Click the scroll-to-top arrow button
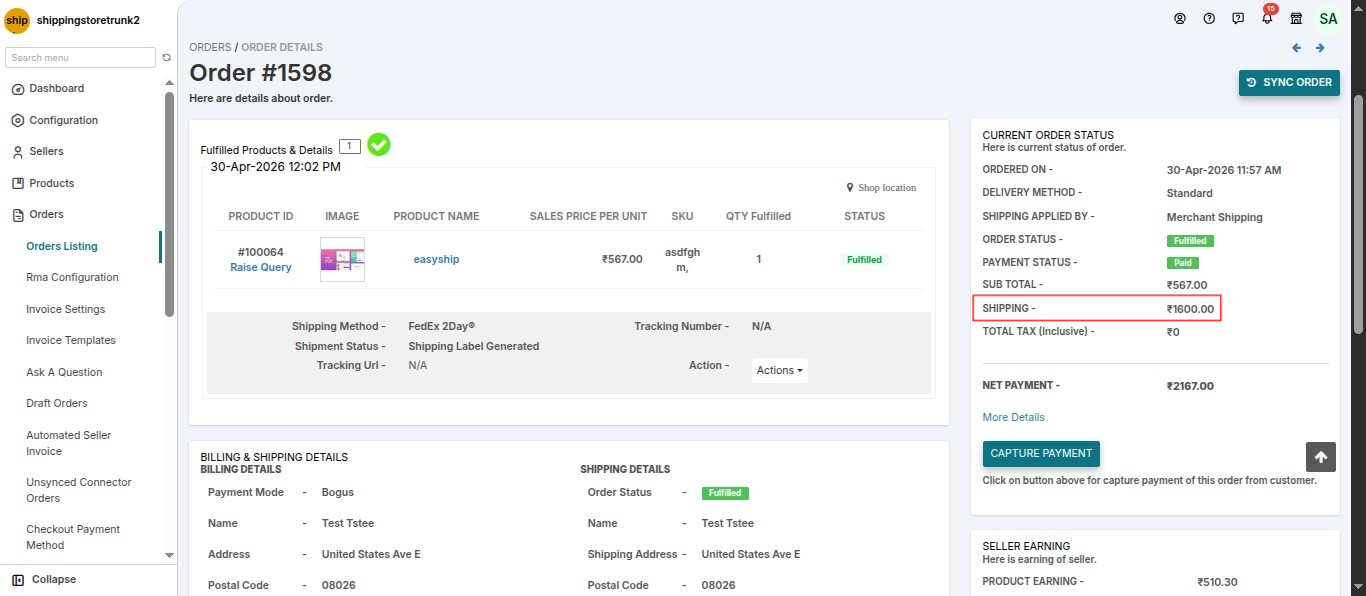Viewport: 1366px width, 596px height. (1321, 457)
